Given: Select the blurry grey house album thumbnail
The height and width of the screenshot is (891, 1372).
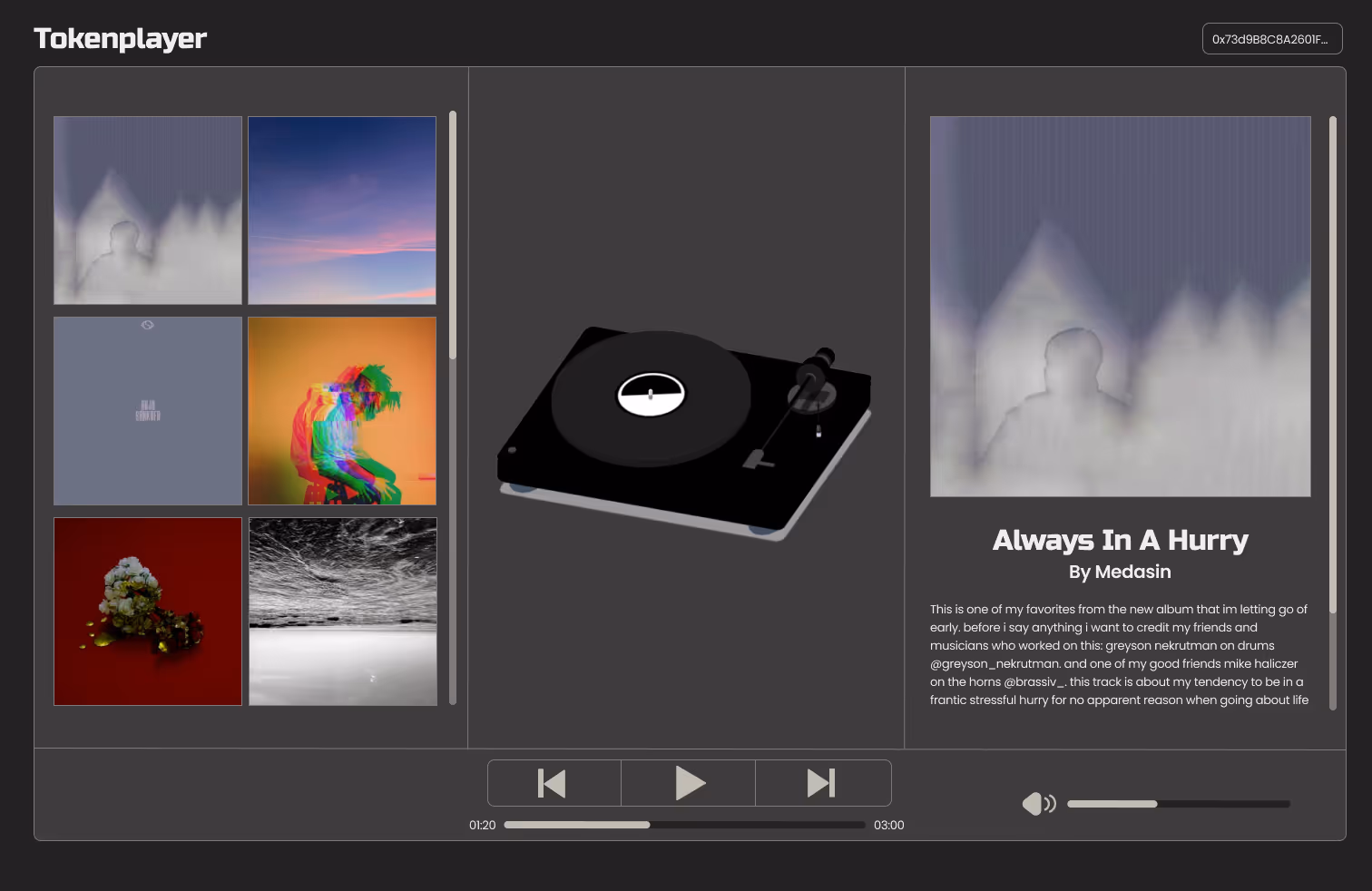Looking at the screenshot, I should tap(148, 211).
